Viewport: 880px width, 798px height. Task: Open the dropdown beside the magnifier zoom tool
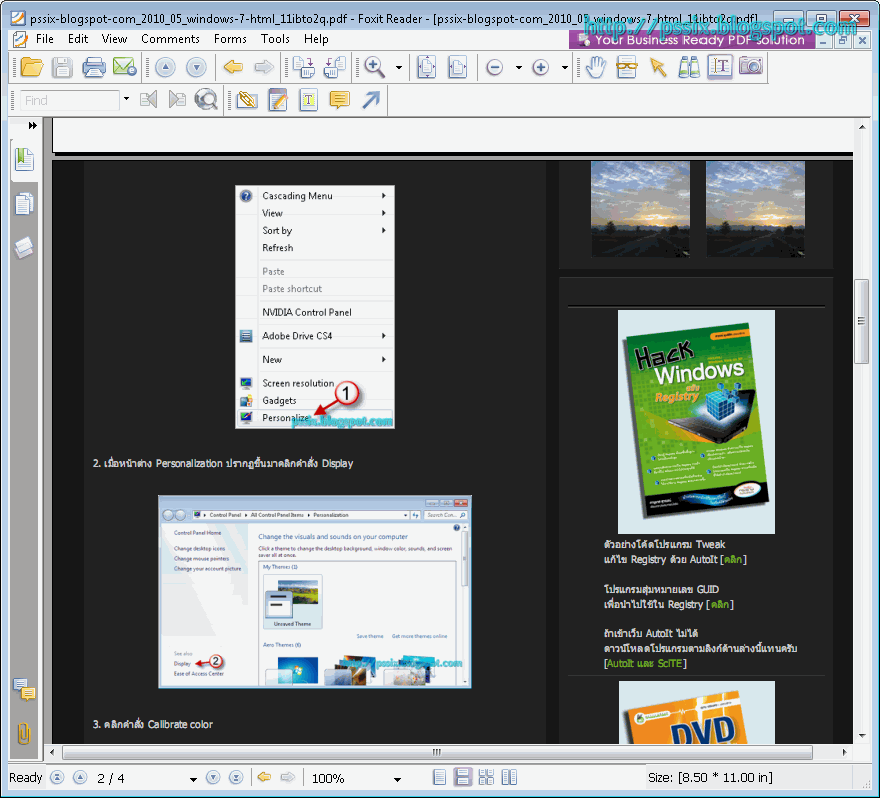click(x=398, y=68)
